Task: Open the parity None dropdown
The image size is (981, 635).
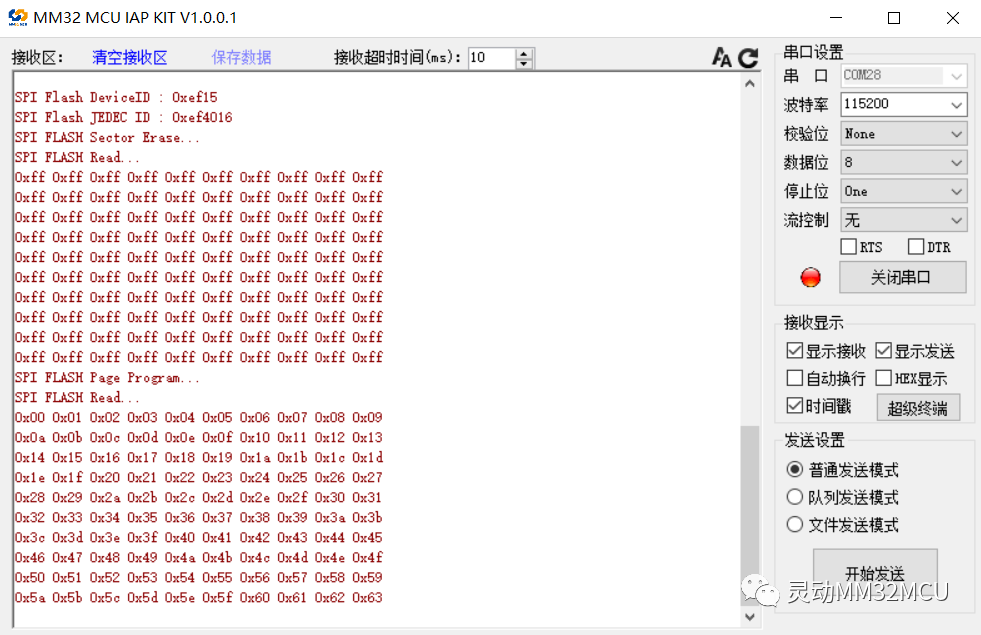Action: [x=903, y=133]
